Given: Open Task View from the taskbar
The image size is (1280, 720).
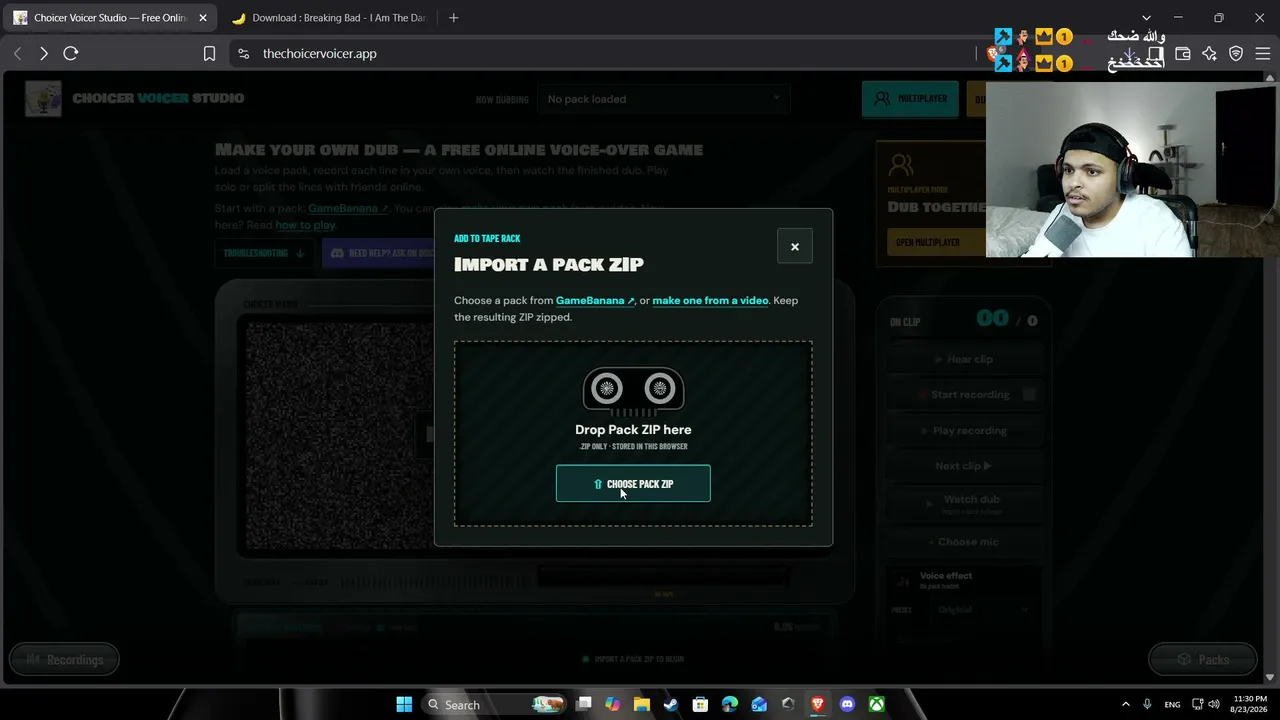Looking at the screenshot, I should click(584, 705).
